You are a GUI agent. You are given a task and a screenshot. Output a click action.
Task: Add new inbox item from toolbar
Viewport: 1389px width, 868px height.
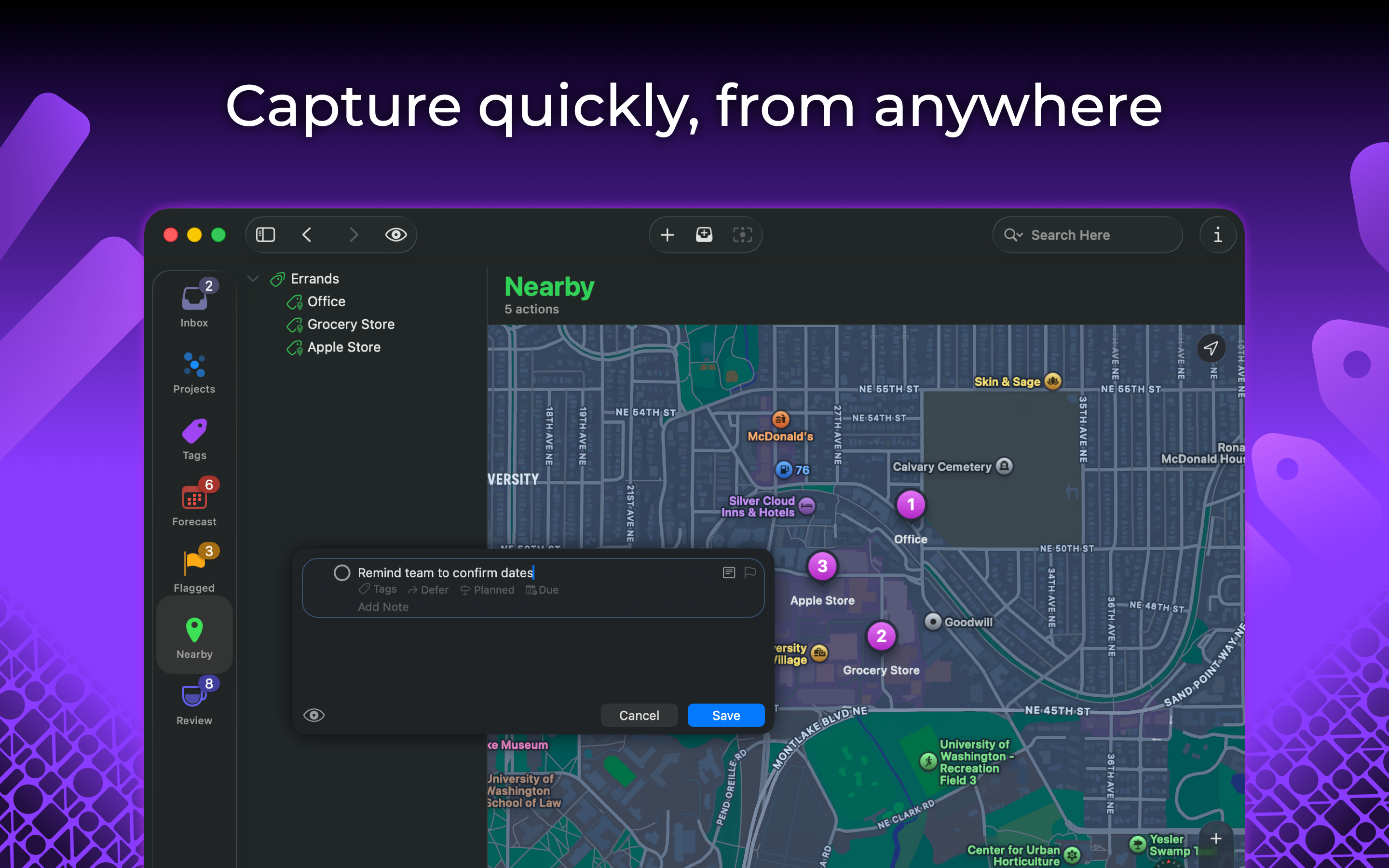coord(704,235)
